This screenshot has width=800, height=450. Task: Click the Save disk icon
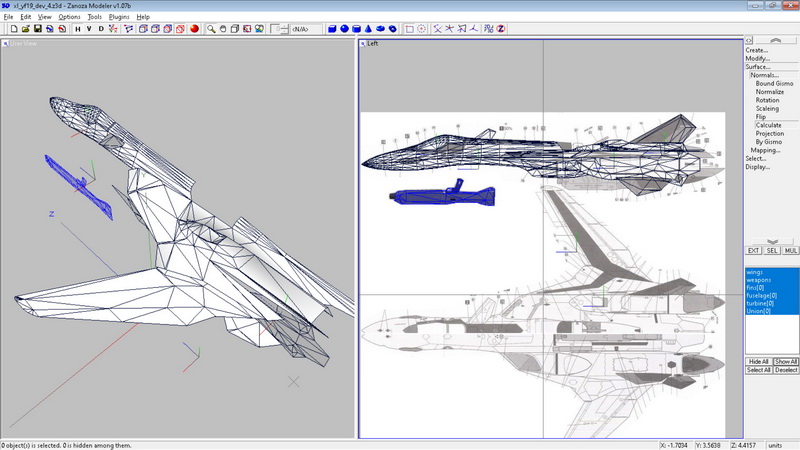(37, 29)
